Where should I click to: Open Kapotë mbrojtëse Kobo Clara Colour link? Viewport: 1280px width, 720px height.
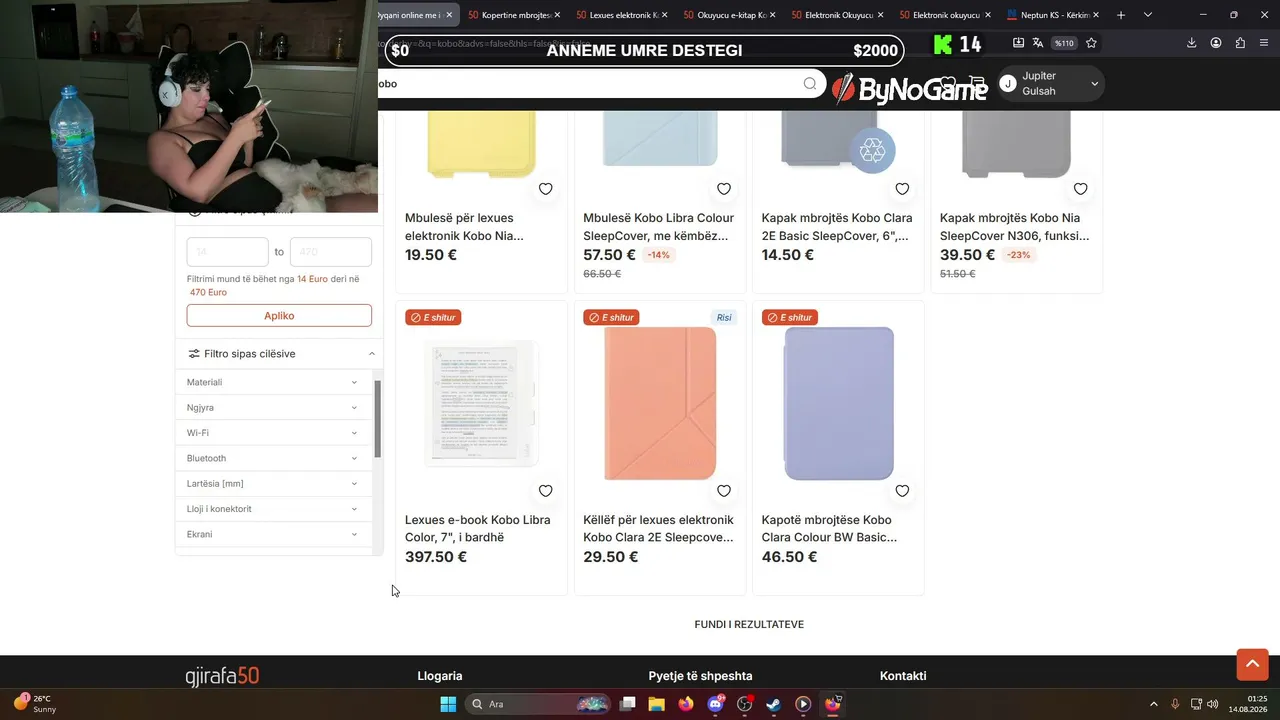click(830, 528)
